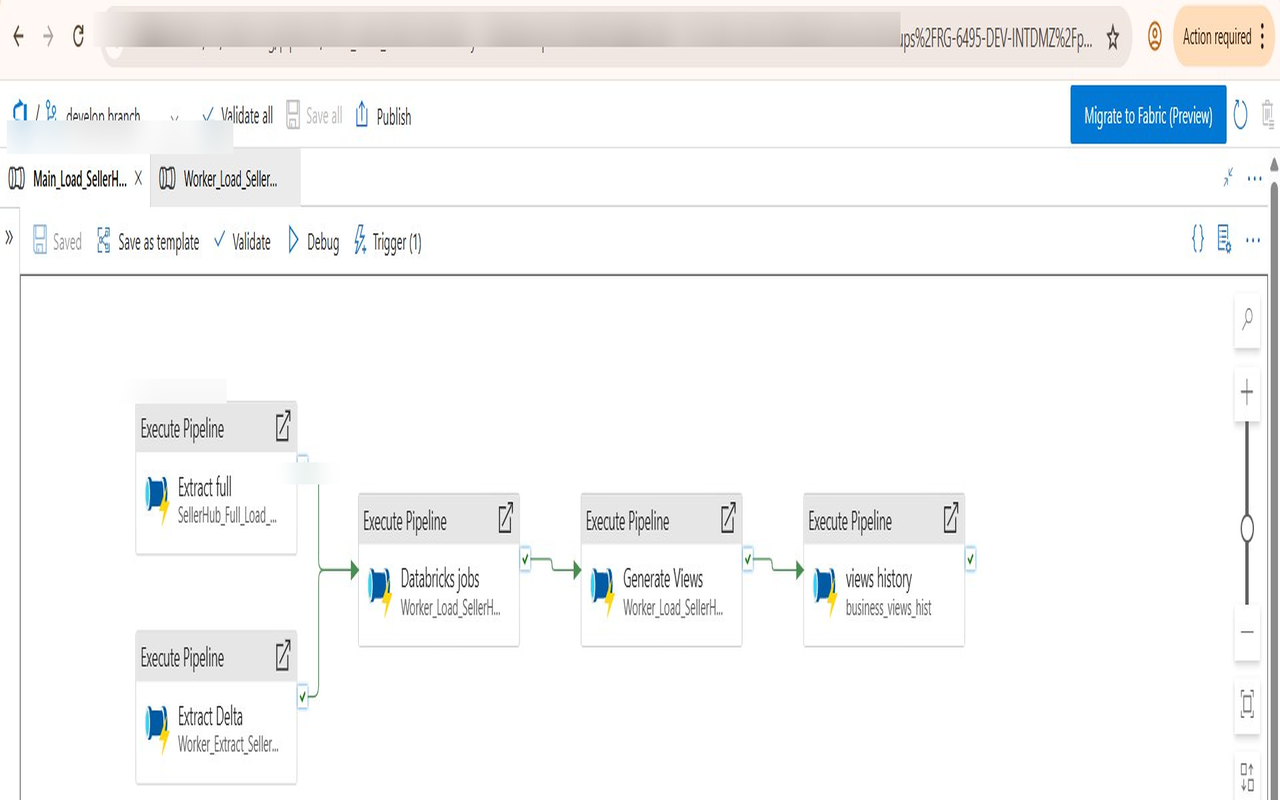
Task: Click the Worker_Extract_Seller... pipeline name
Action: tap(229, 744)
